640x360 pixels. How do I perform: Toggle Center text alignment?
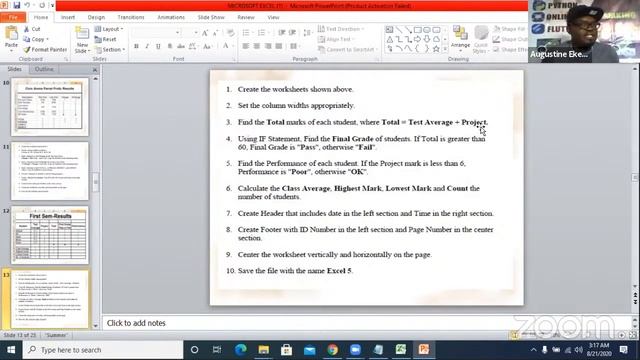tap(257, 46)
